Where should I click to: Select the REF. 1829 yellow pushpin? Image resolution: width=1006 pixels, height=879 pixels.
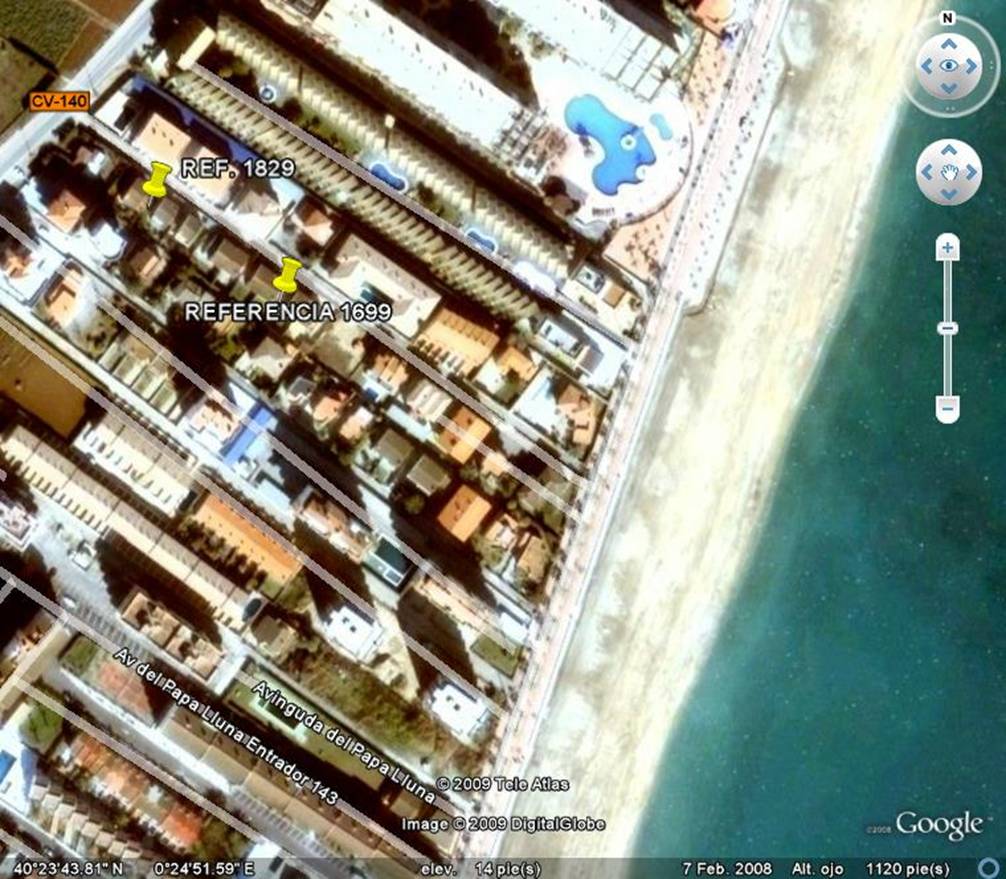pos(156,180)
